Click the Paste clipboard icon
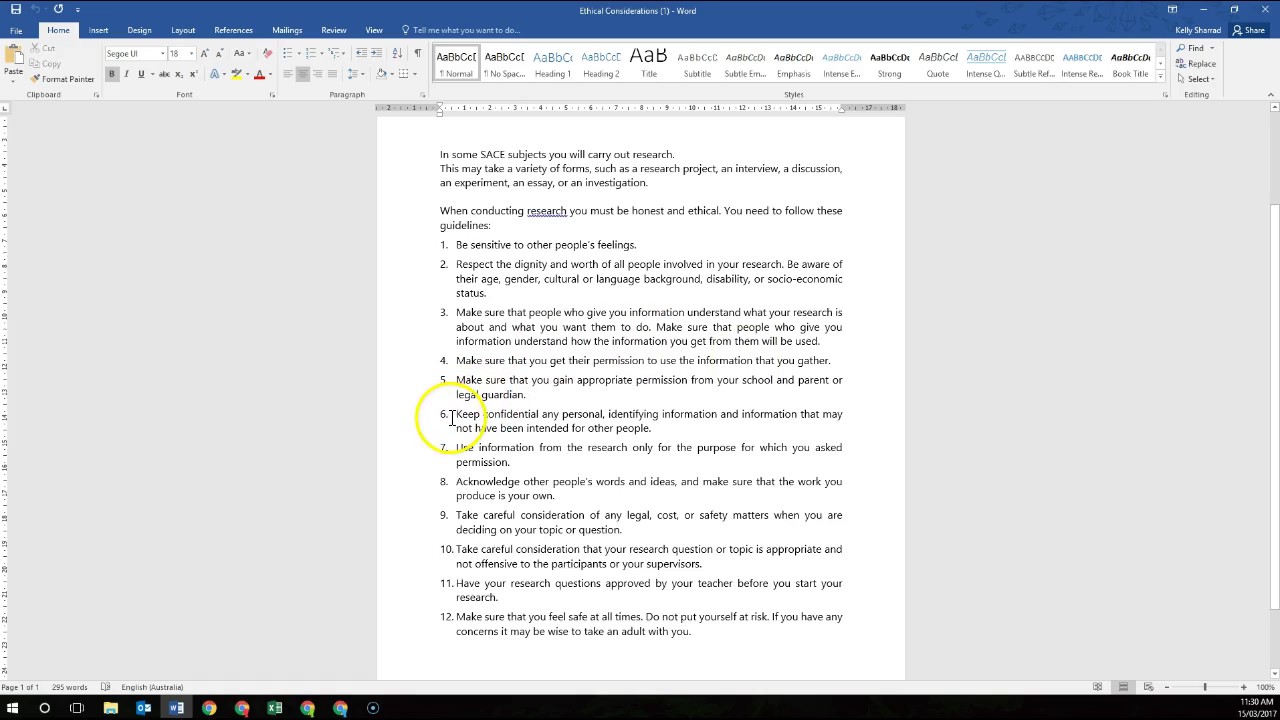 [x=13, y=55]
